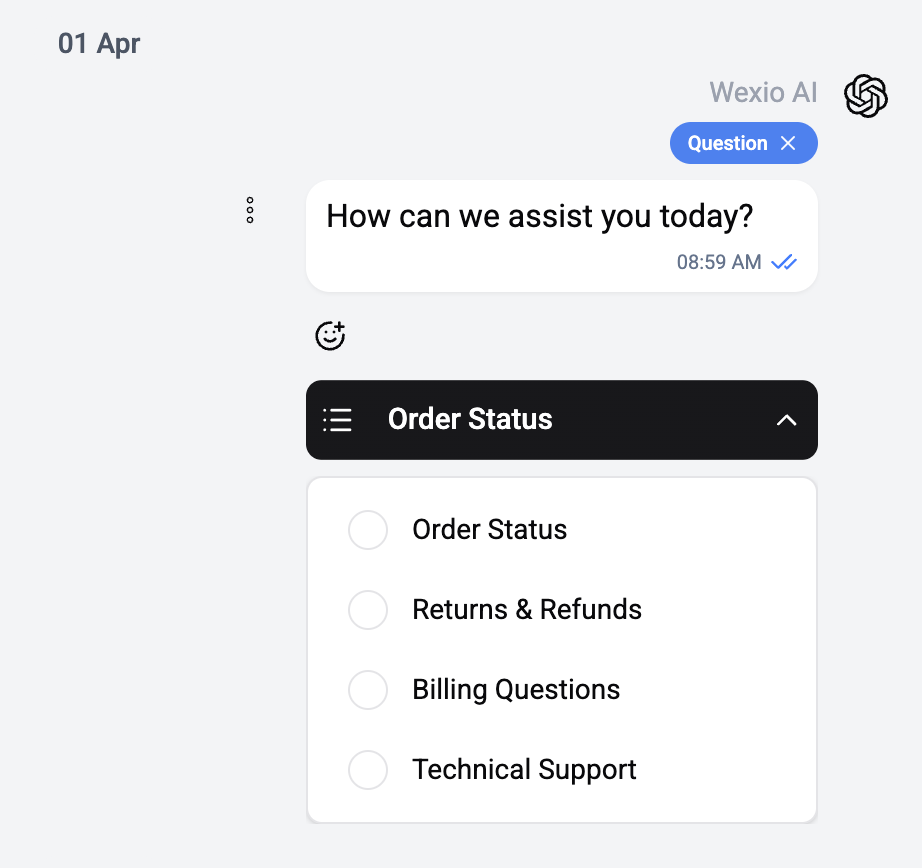
Task: Click the add reaction smiley icon
Action: pyautogui.click(x=330, y=336)
